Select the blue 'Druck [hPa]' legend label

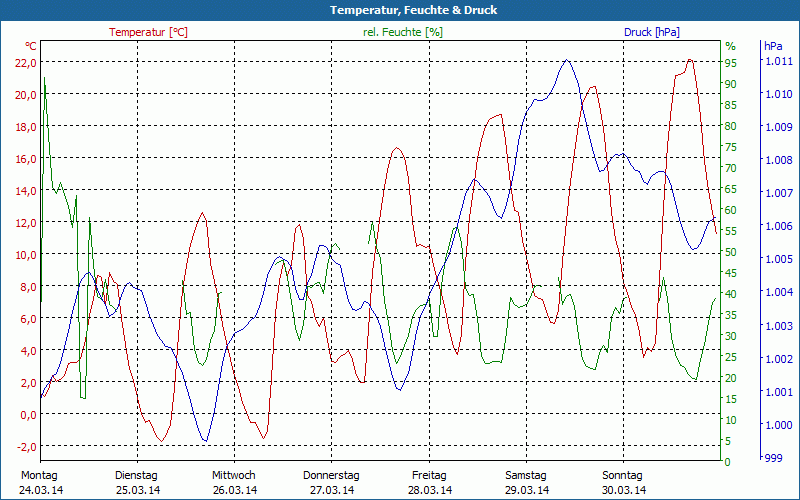pyautogui.click(x=651, y=32)
